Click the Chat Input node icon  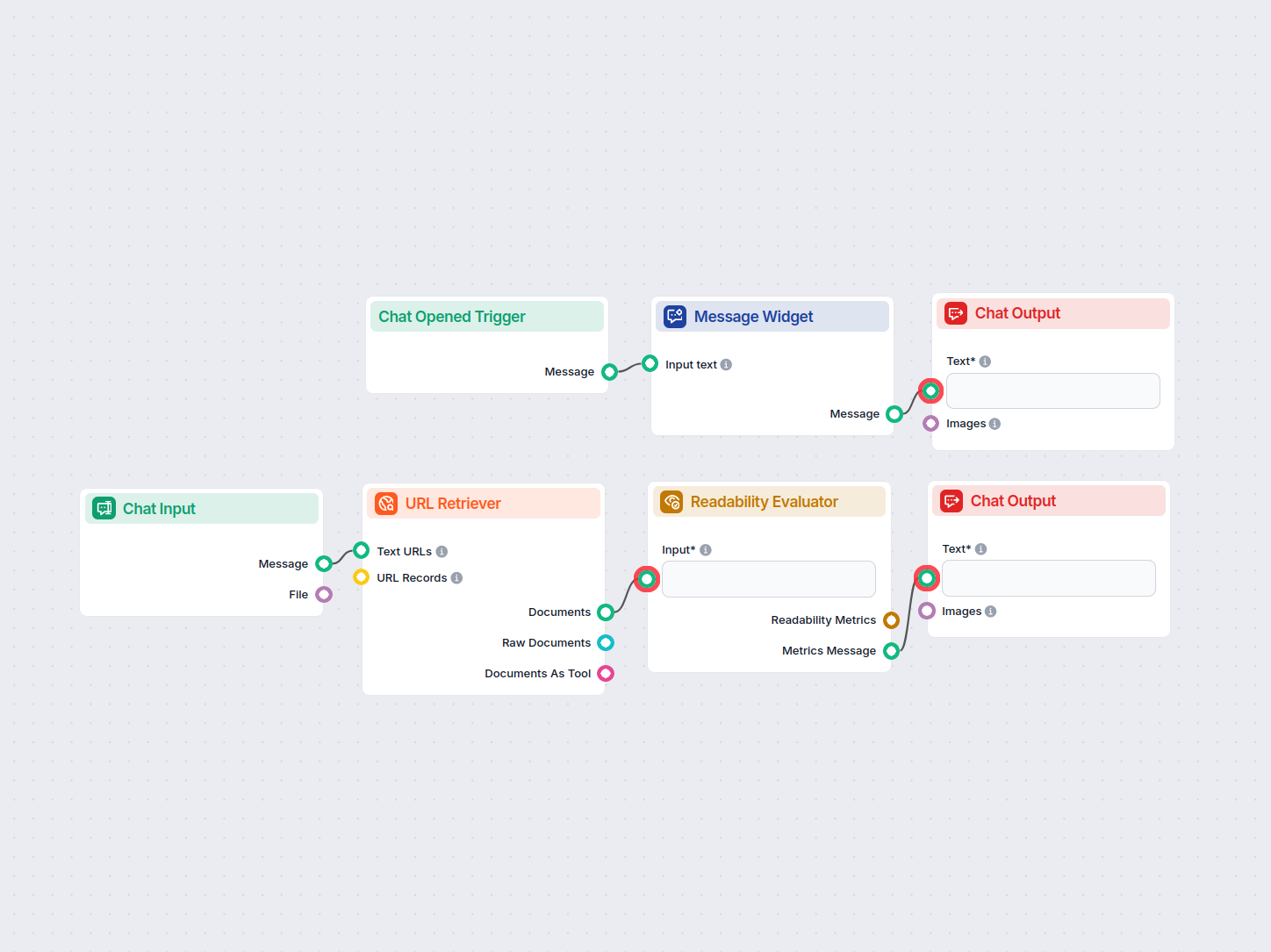(104, 508)
